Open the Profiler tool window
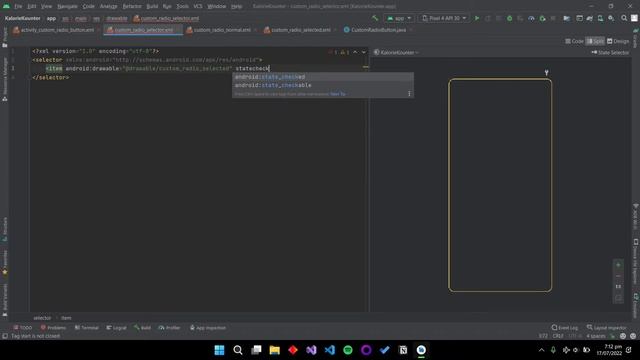The width and height of the screenshot is (640, 360). pyautogui.click(x=169, y=327)
